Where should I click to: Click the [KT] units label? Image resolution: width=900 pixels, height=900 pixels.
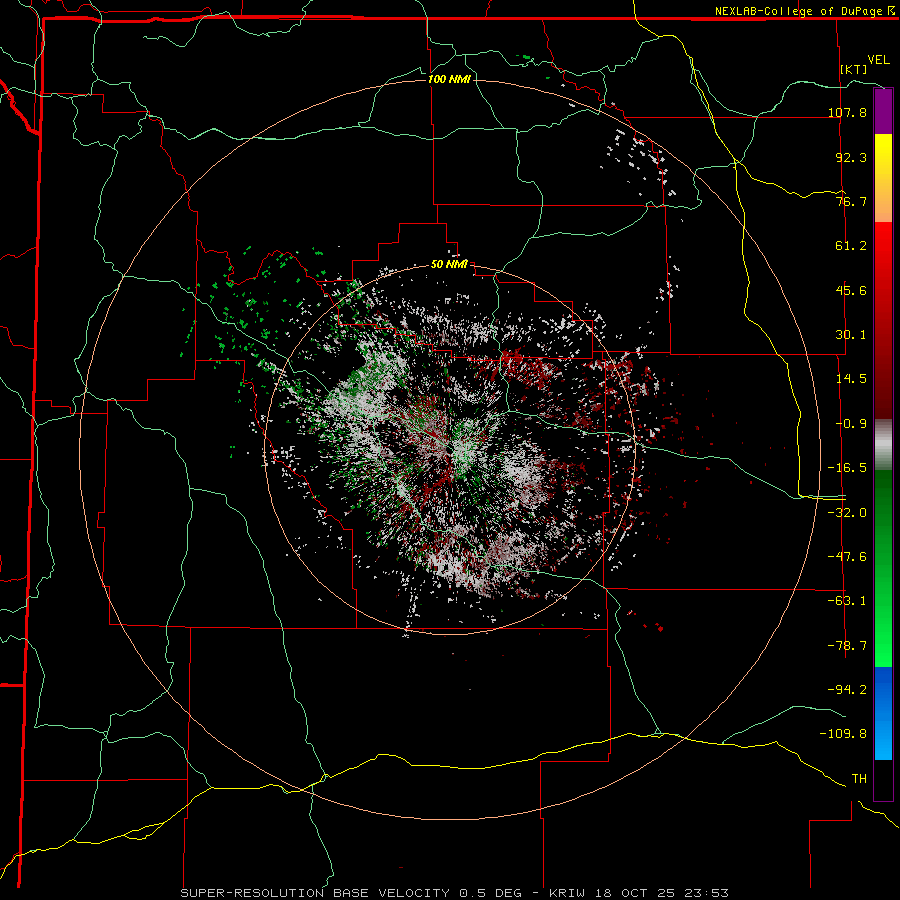[x=854, y=69]
